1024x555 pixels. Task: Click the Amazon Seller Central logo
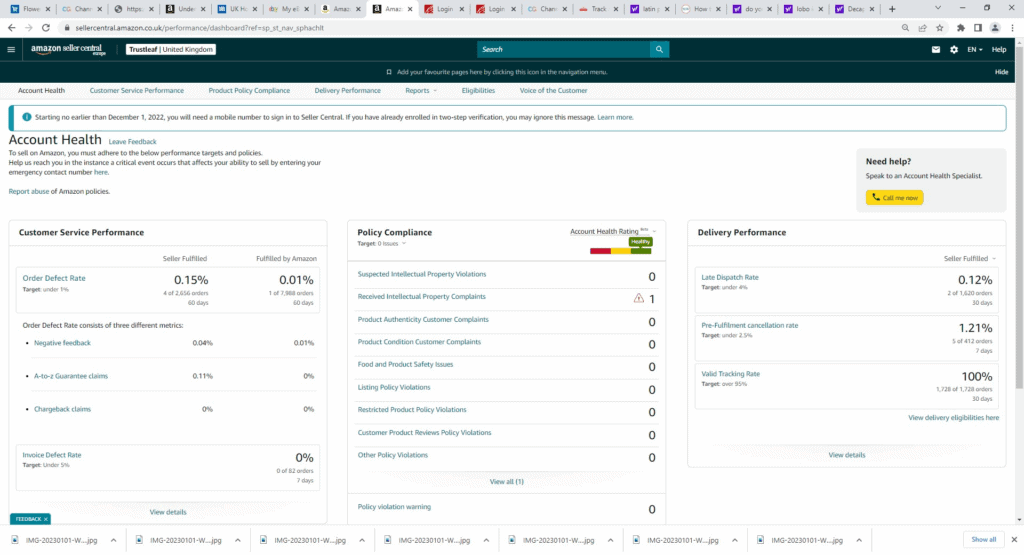point(69,50)
